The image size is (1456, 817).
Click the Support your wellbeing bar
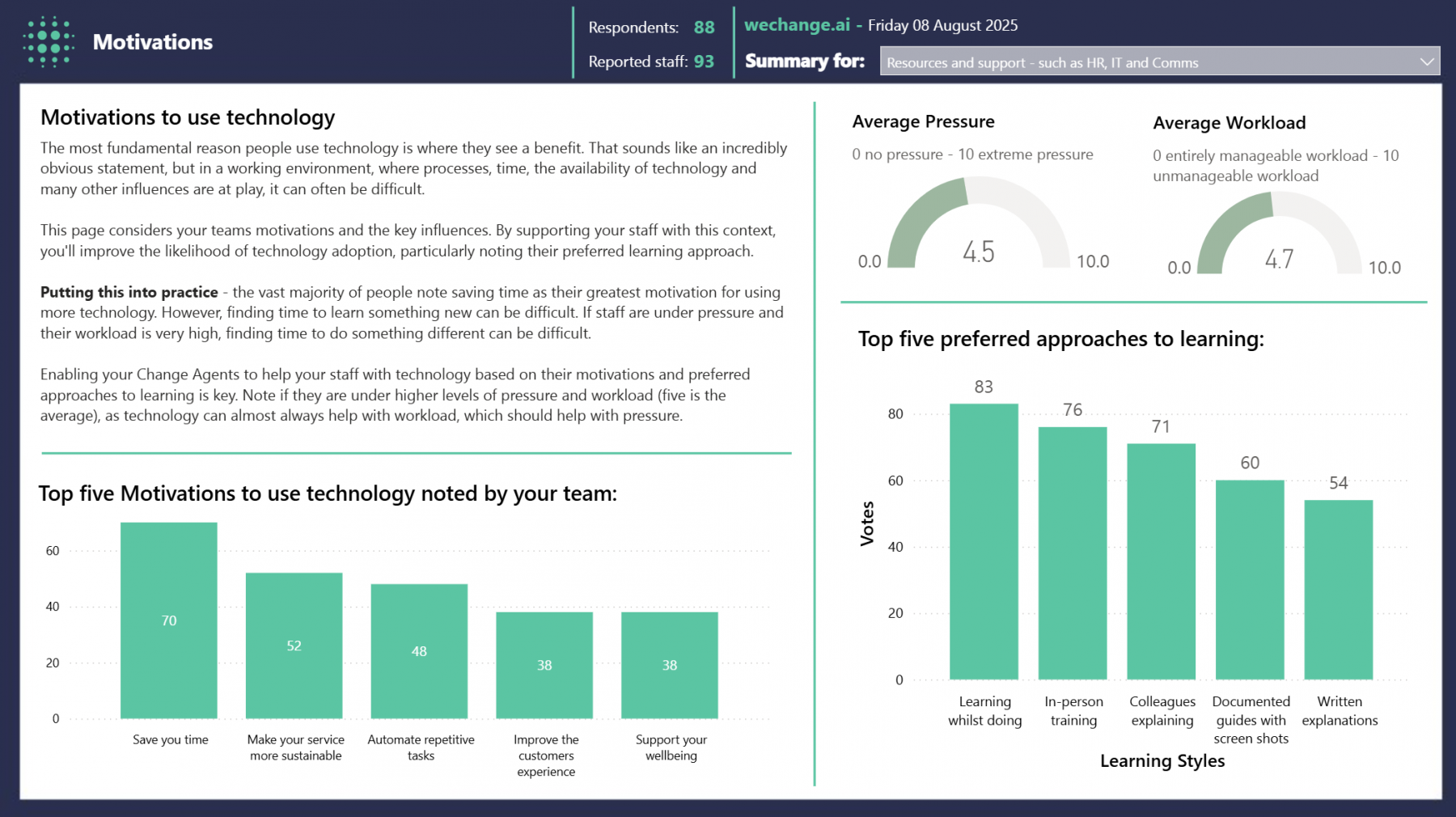670,665
